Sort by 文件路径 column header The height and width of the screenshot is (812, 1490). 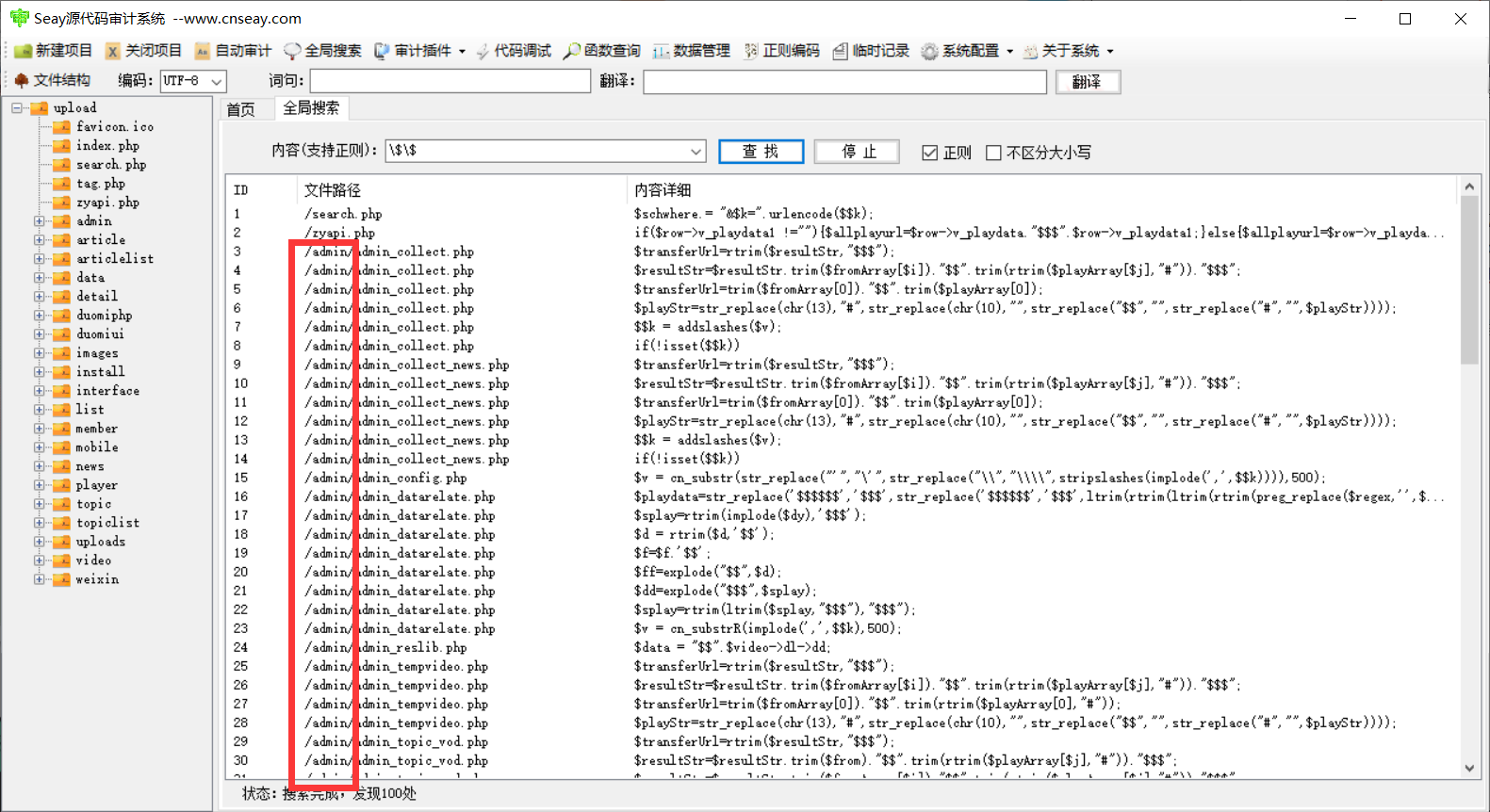[x=462, y=190]
